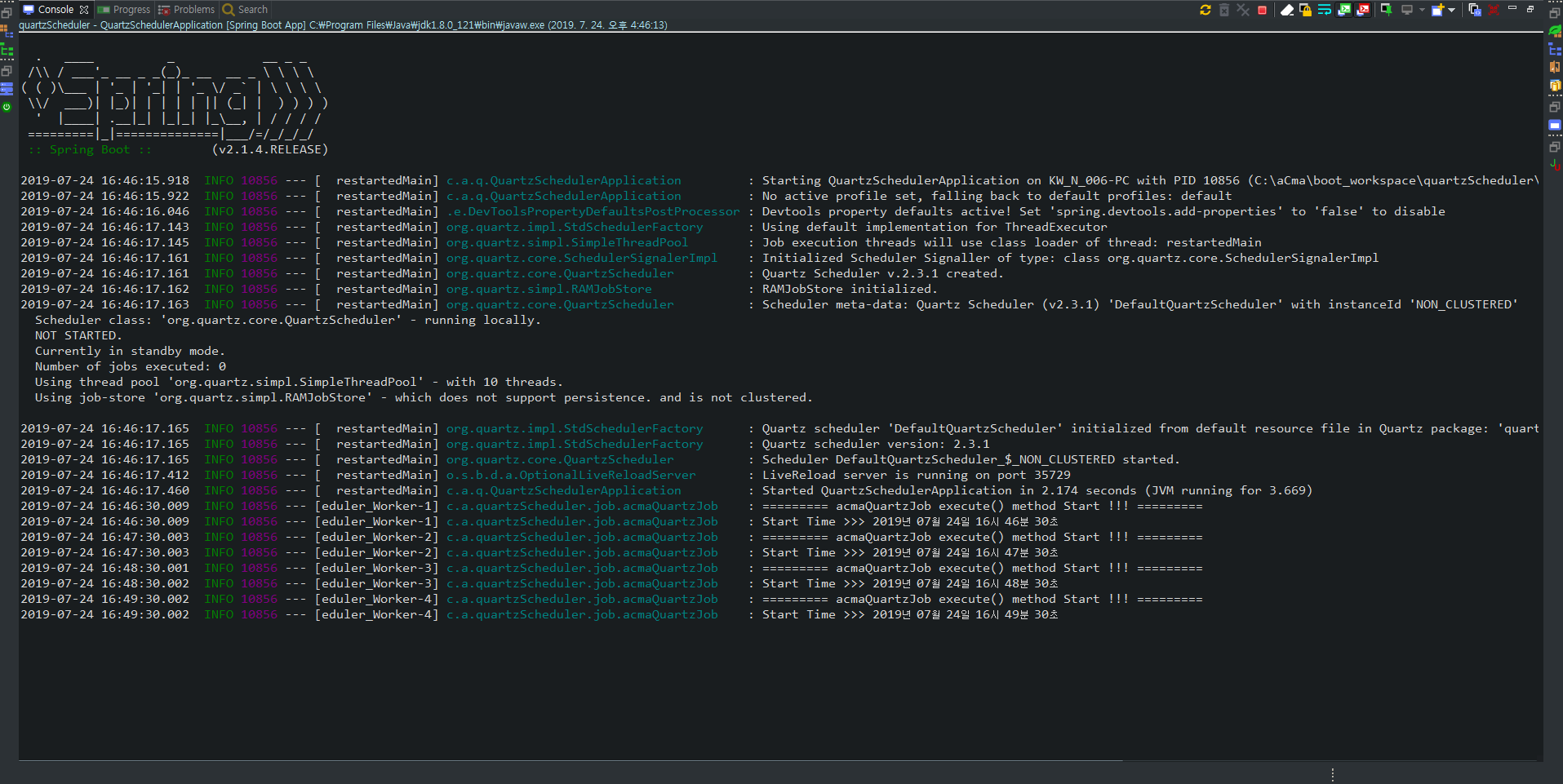Open the blue outline view in right trim
Image resolution: width=1563 pixels, height=784 pixels.
pyautogui.click(x=1555, y=50)
